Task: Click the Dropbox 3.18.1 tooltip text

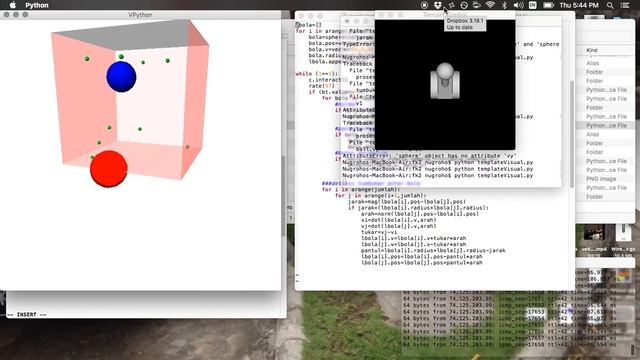Action: 464,20
